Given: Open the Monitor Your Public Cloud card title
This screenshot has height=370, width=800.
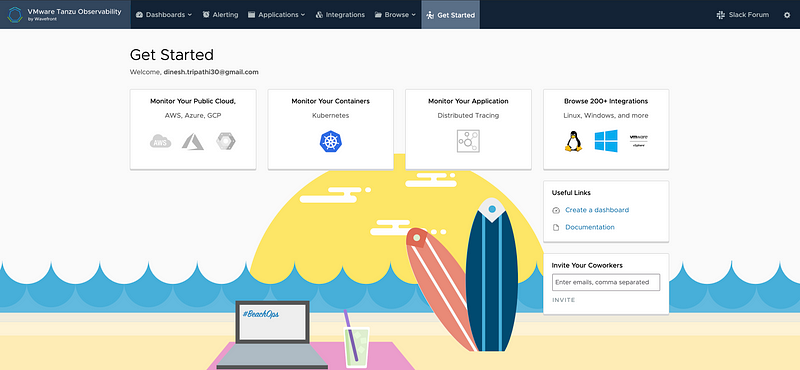Looking at the screenshot, I should (x=193, y=101).
